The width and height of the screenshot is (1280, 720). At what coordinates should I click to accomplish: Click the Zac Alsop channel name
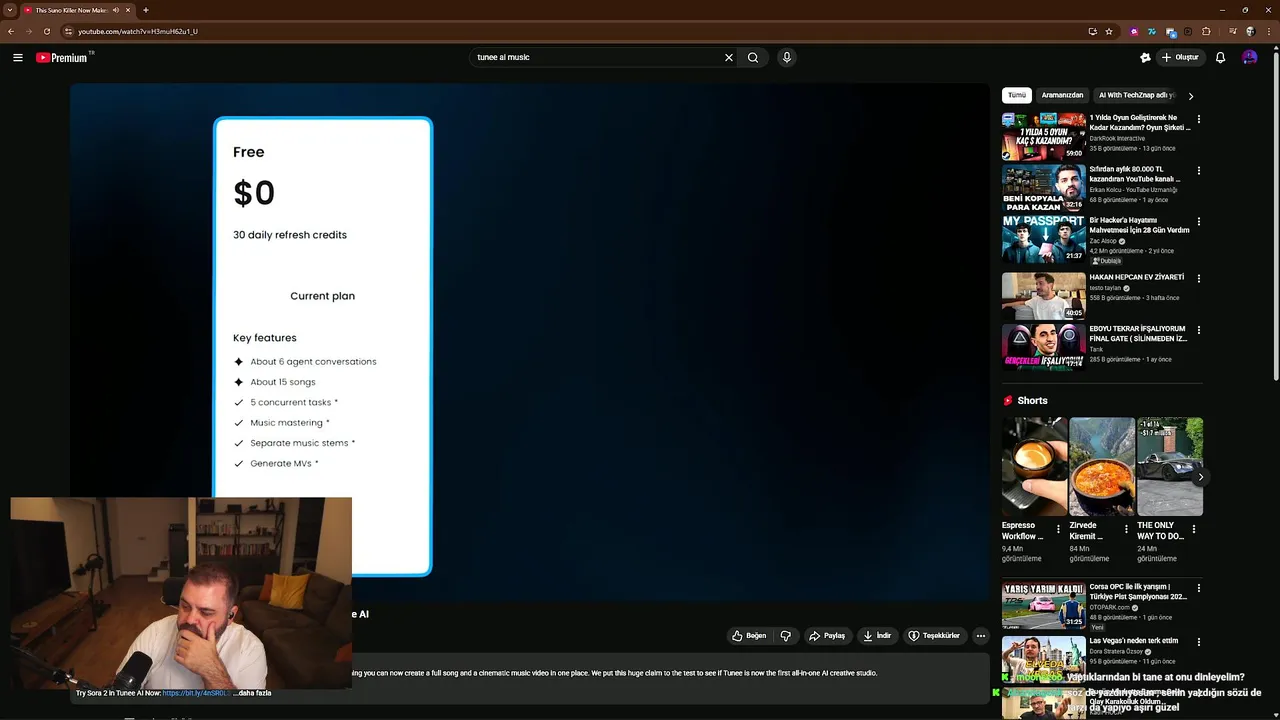click(1103, 241)
